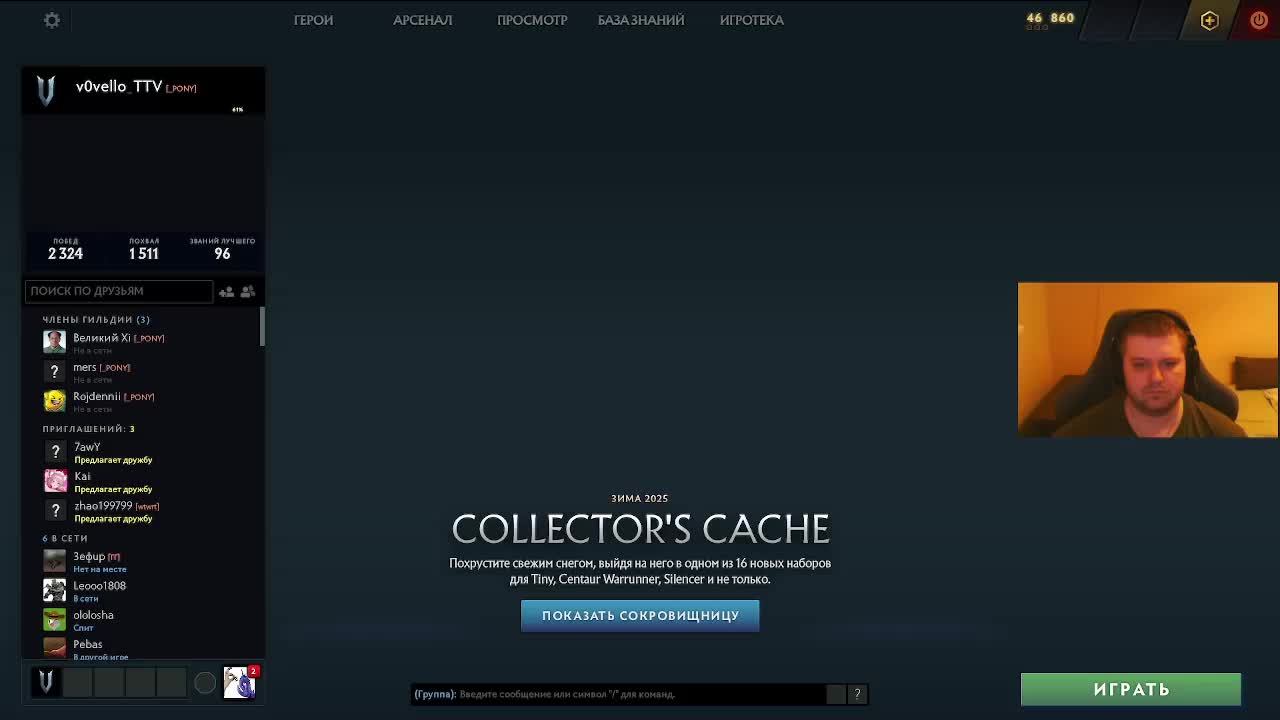The height and width of the screenshot is (720, 1280).
Task: Click the Collector's Cache title
Action: (640, 528)
